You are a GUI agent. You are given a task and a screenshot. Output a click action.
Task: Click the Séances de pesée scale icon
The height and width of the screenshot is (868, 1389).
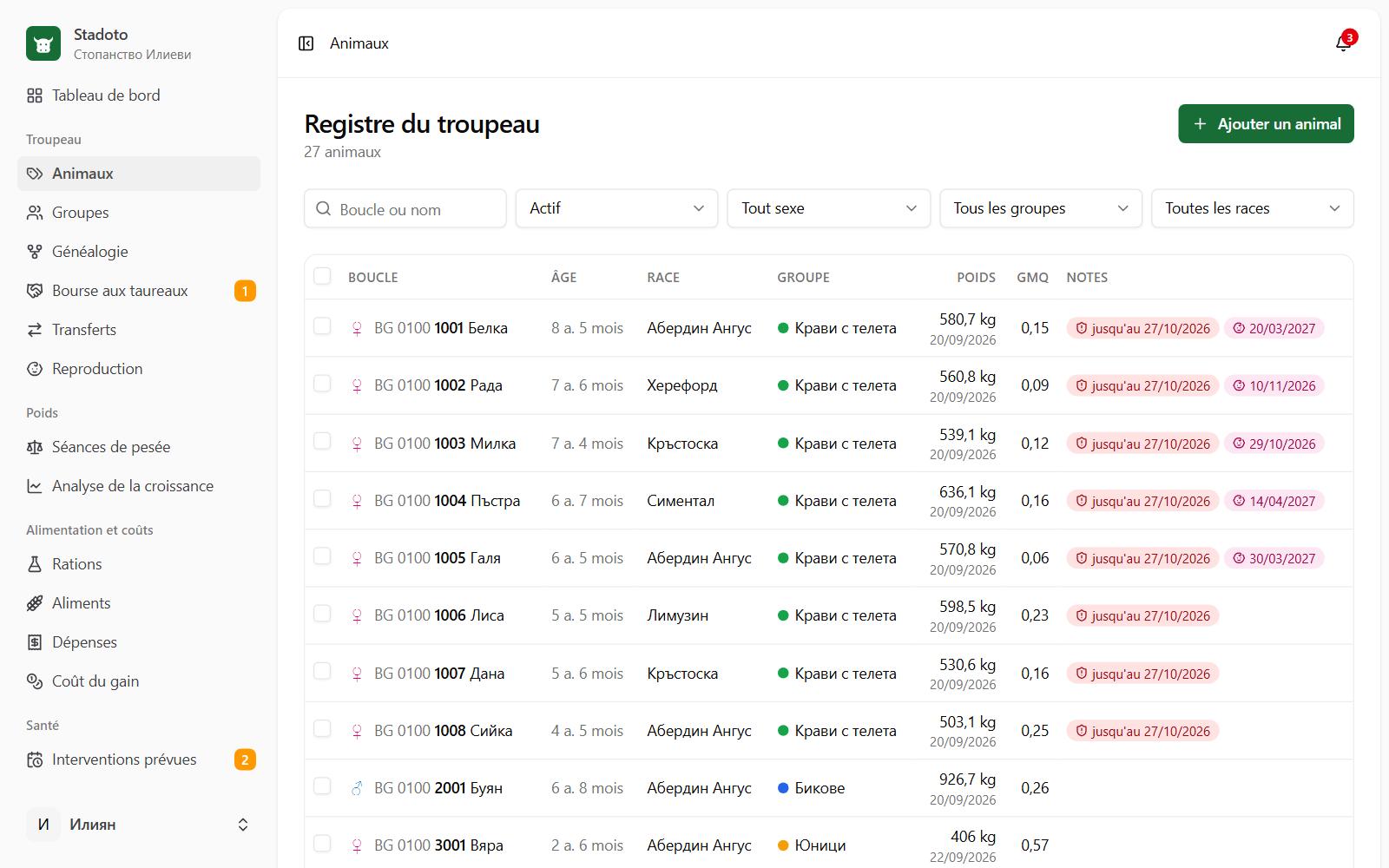[35, 447]
